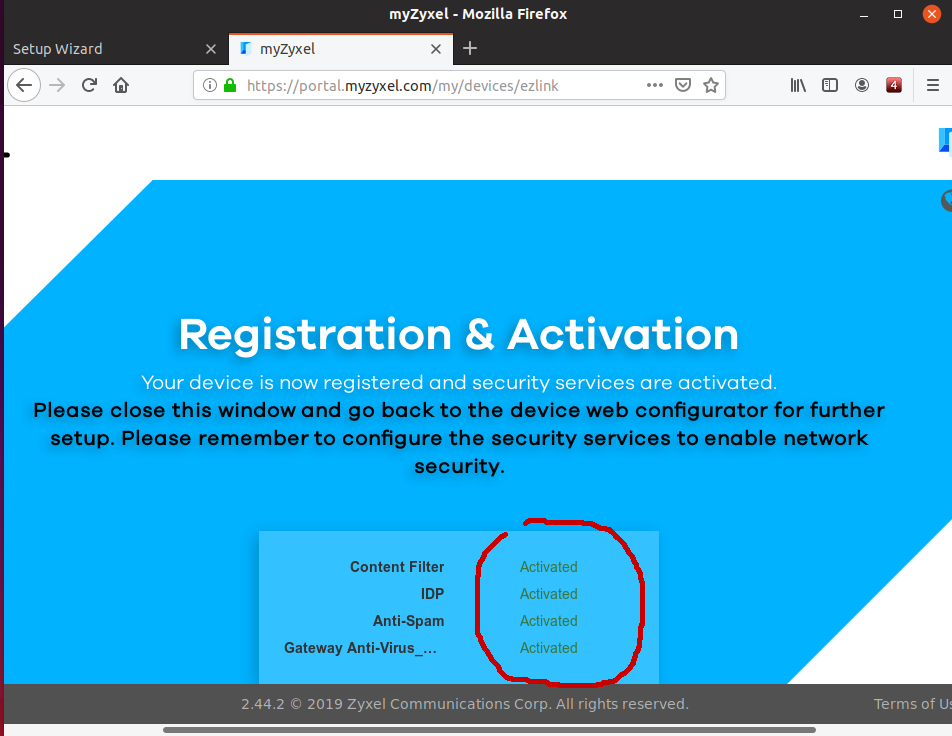Show site information icon in address bar
This screenshot has height=736, width=952.
tap(209, 85)
